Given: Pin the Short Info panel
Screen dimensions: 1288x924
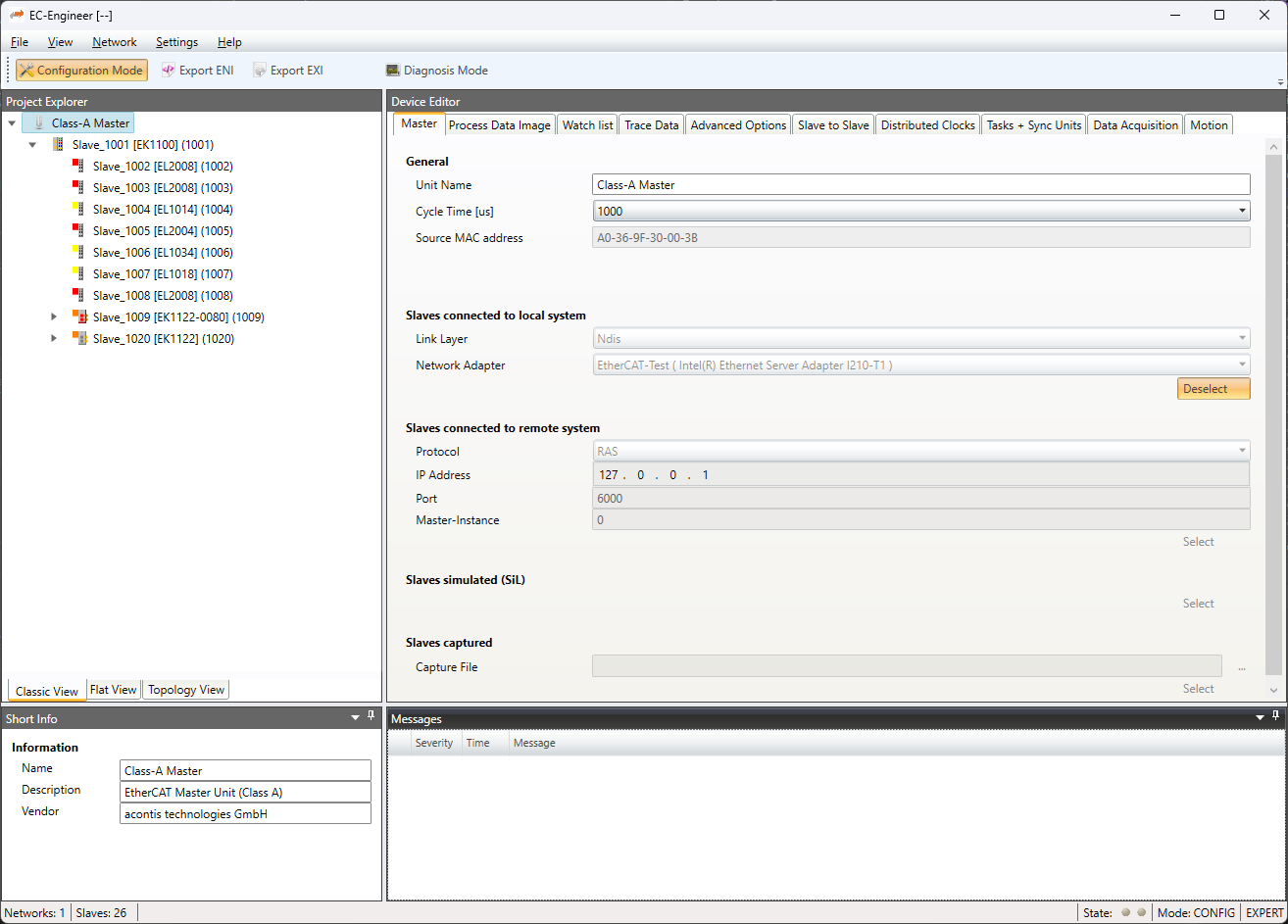Looking at the screenshot, I should click(371, 716).
